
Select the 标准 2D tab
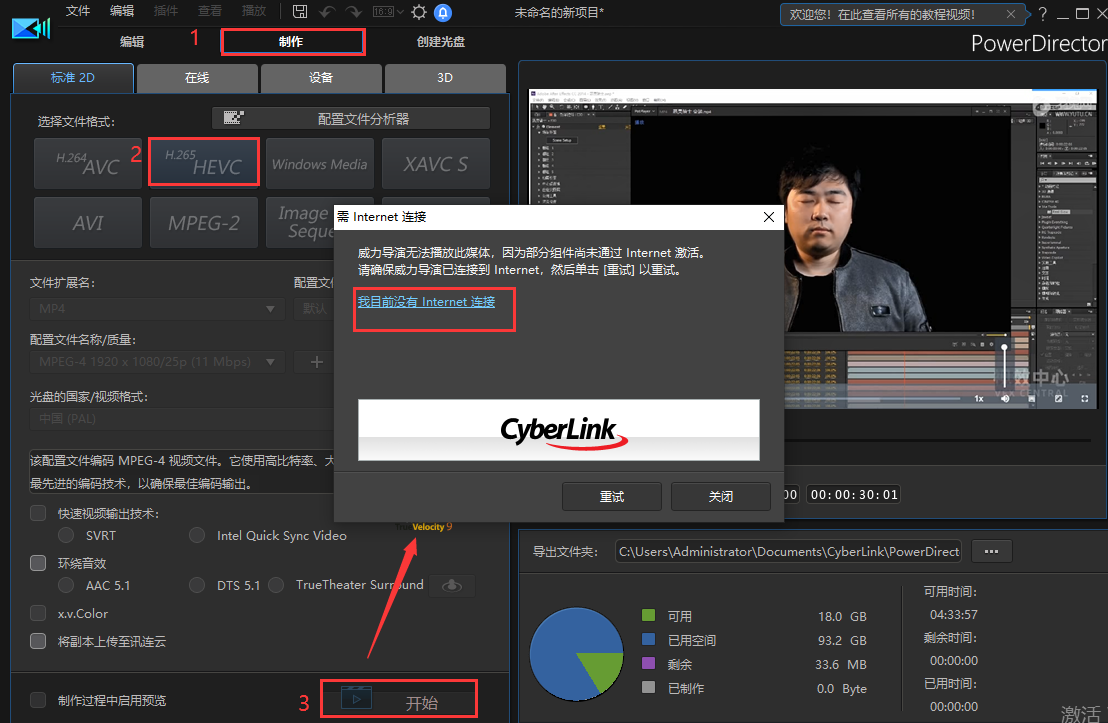73,78
